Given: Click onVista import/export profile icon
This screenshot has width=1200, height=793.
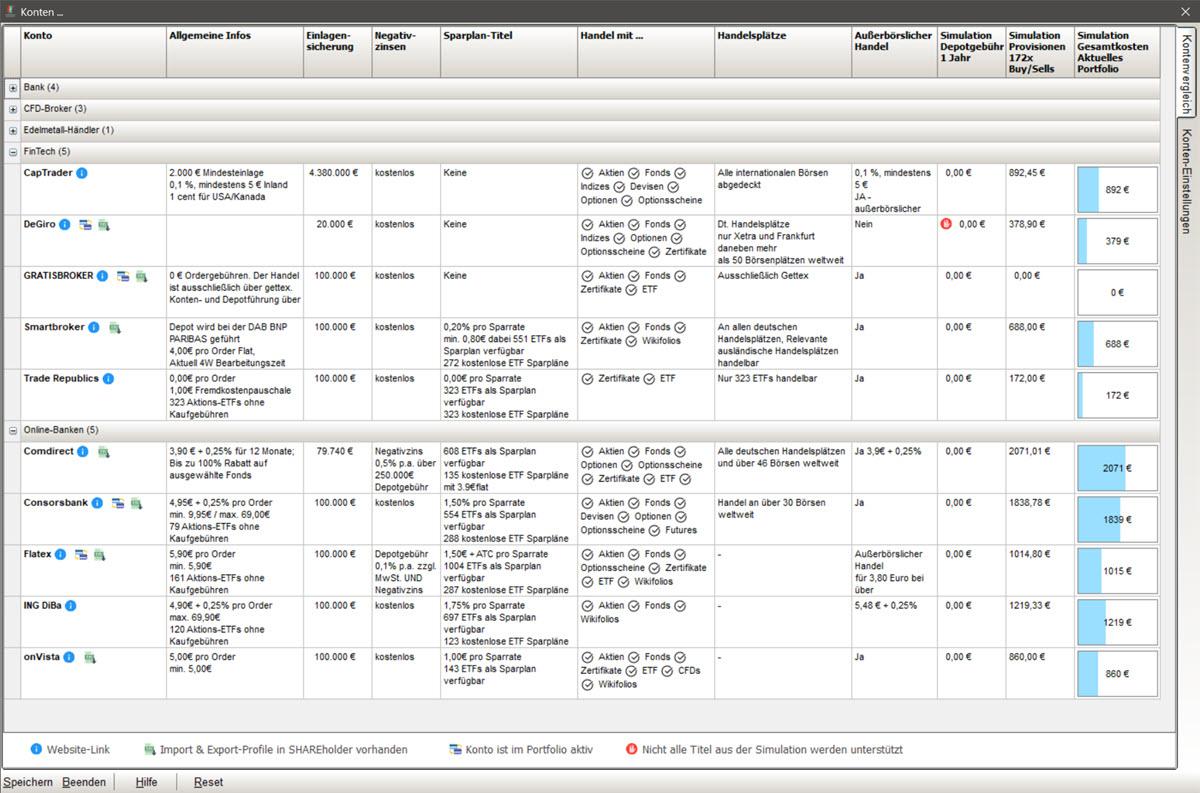Looking at the screenshot, I should (90, 657).
